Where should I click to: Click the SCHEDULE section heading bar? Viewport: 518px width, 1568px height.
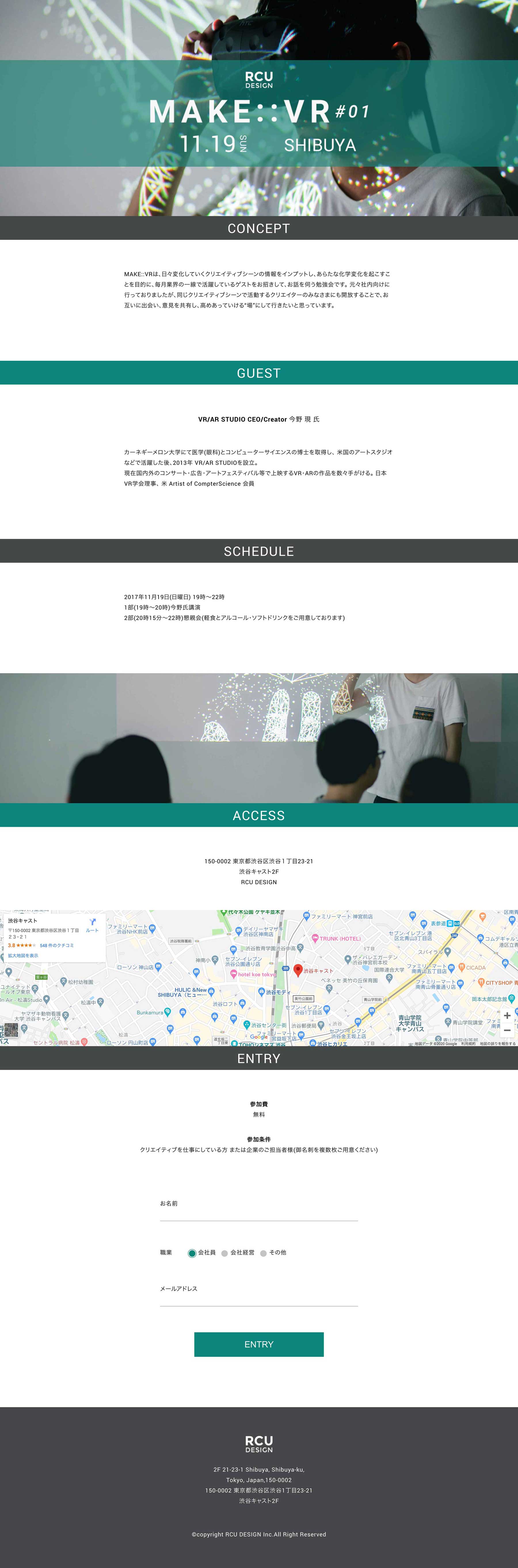[259, 551]
